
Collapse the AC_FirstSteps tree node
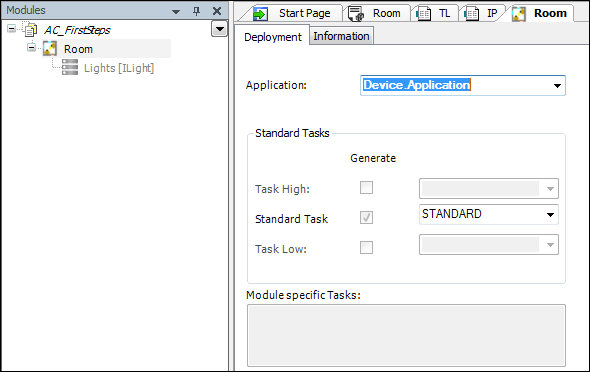[x=12, y=29]
